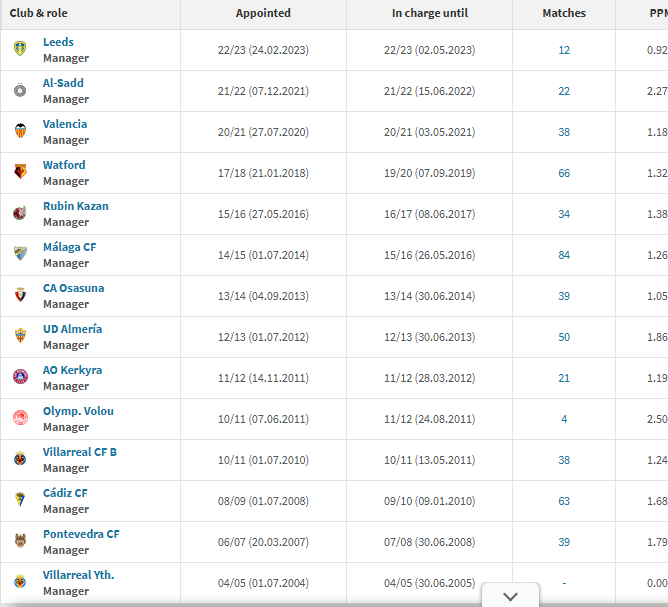Screen dimensions: 668x607
Task: Click the Leeds club crest icon
Action: tap(20, 49)
